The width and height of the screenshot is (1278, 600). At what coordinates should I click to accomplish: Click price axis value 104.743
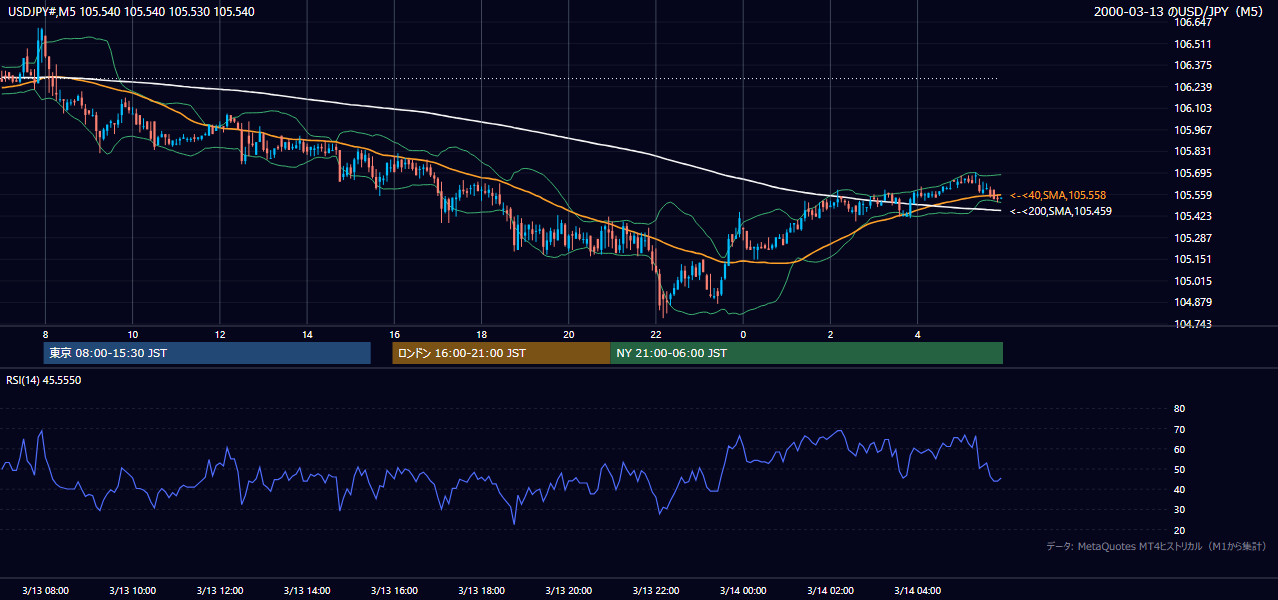click(1192, 324)
